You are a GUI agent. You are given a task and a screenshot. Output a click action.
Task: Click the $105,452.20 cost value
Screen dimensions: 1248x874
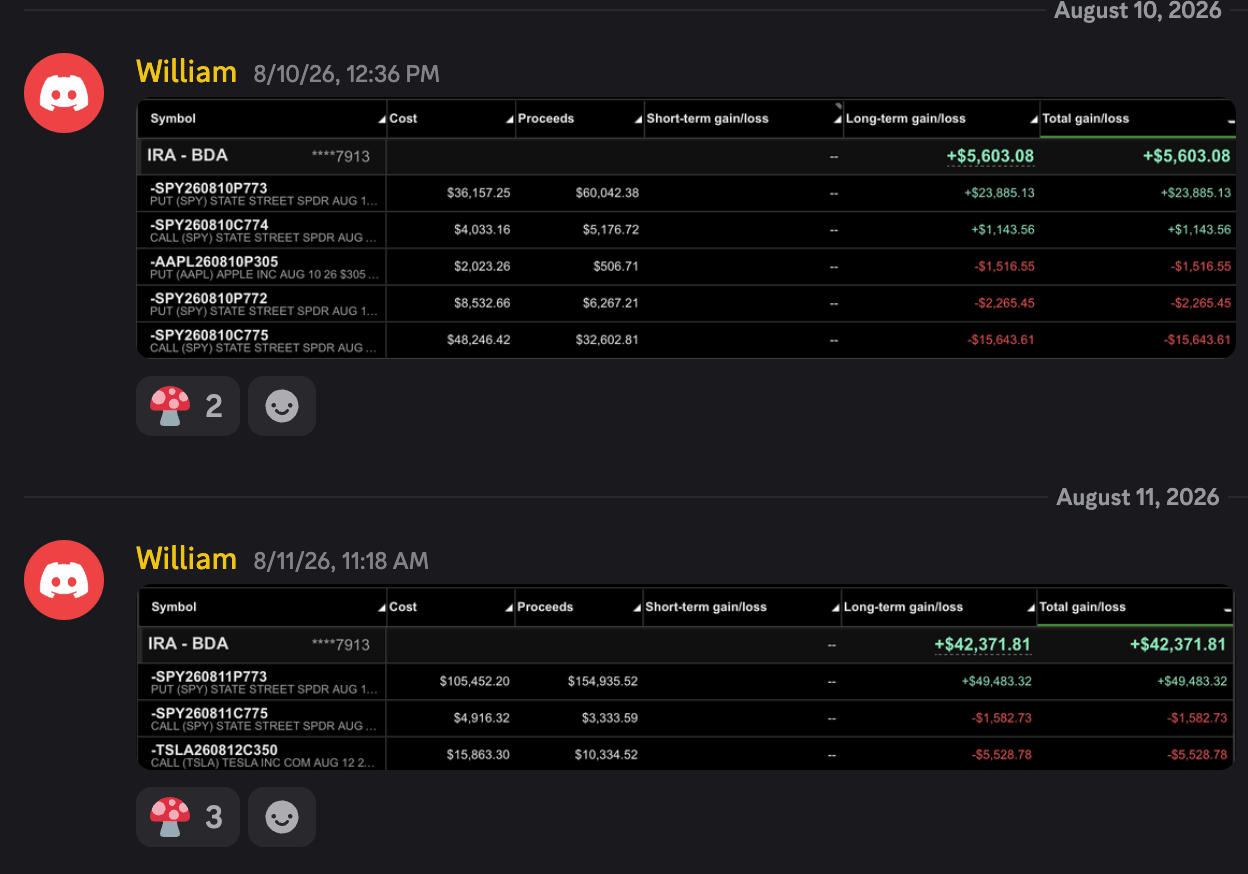[475, 682]
